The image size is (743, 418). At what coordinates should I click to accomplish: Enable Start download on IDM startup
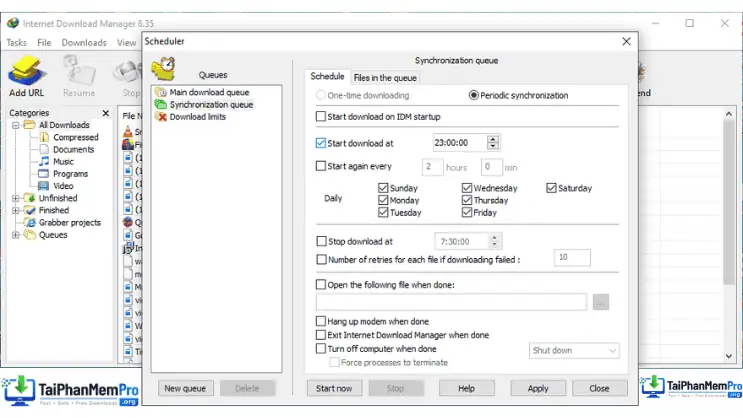(x=321, y=117)
